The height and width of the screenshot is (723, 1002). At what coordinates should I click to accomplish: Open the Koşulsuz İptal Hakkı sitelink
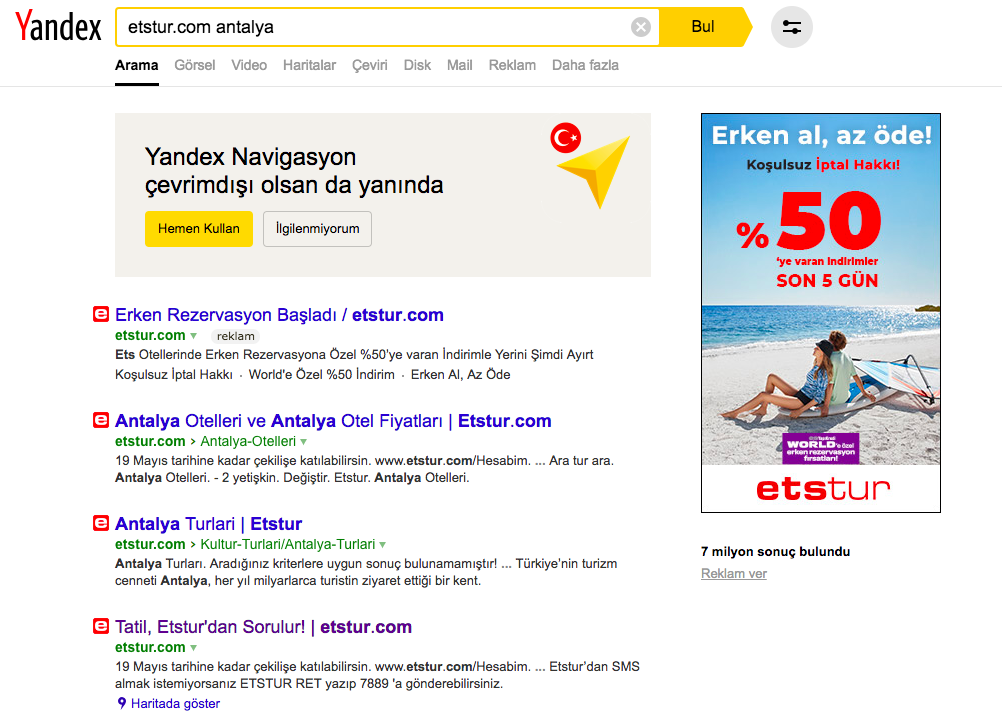point(174,375)
